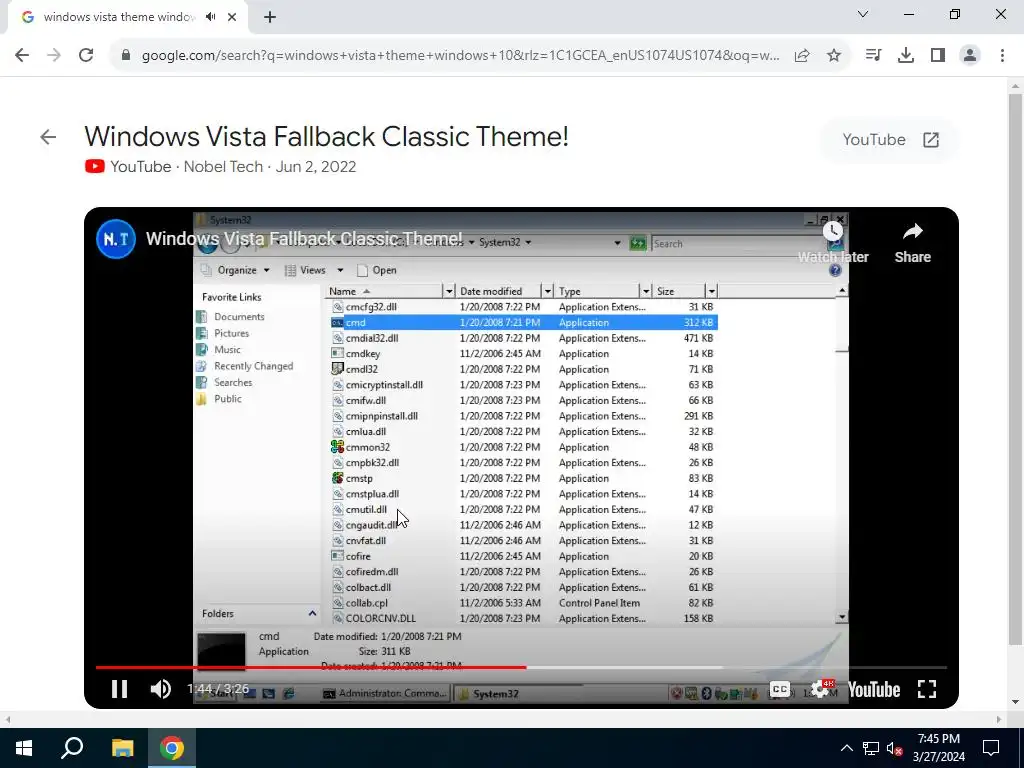Click the 'Windows Vista Fallback Classic Theme!' heading
Image resolution: width=1024 pixels, height=768 pixels.
pos(327,136)
